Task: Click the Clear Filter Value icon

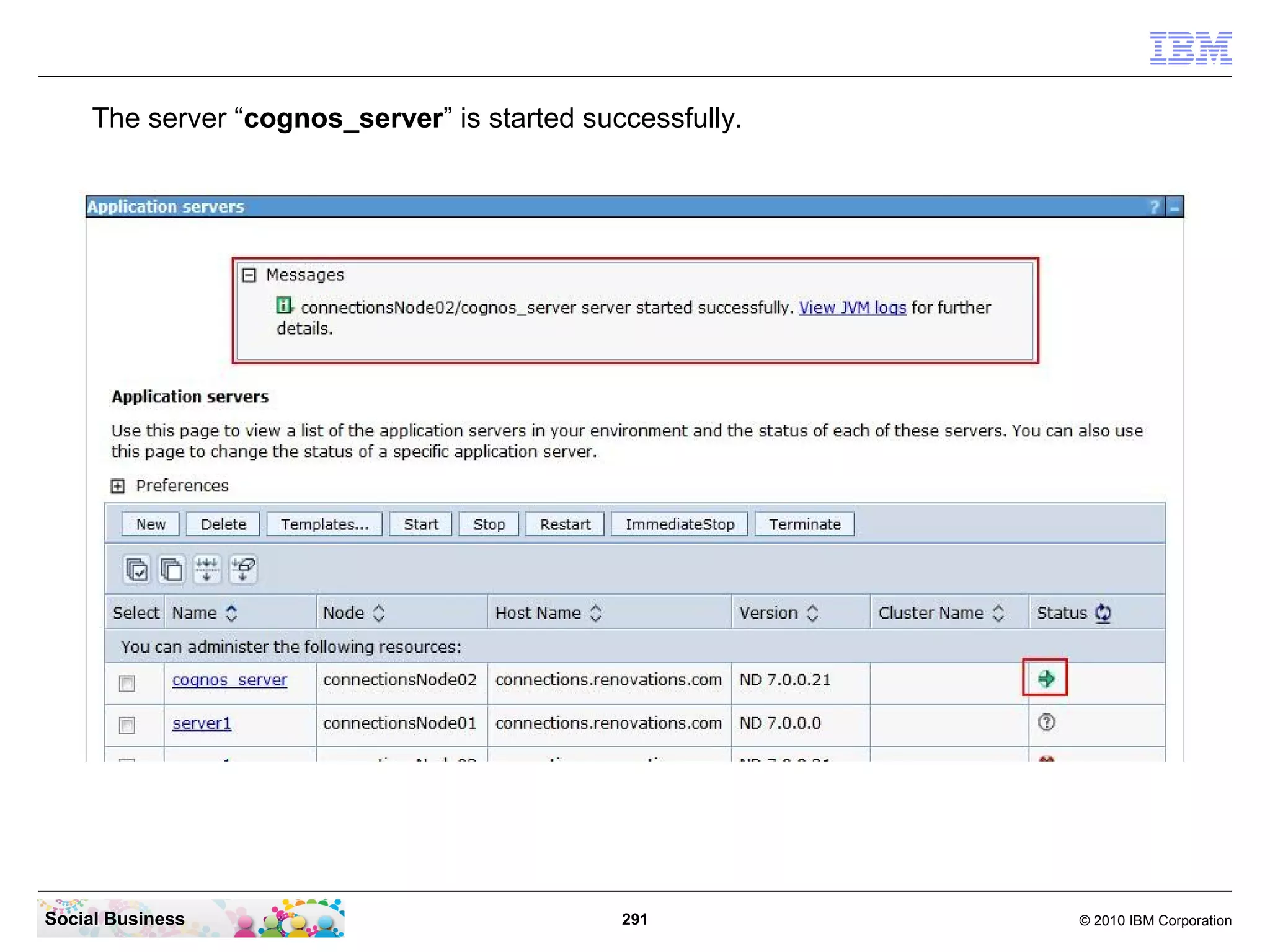Action: coord(243,569)
